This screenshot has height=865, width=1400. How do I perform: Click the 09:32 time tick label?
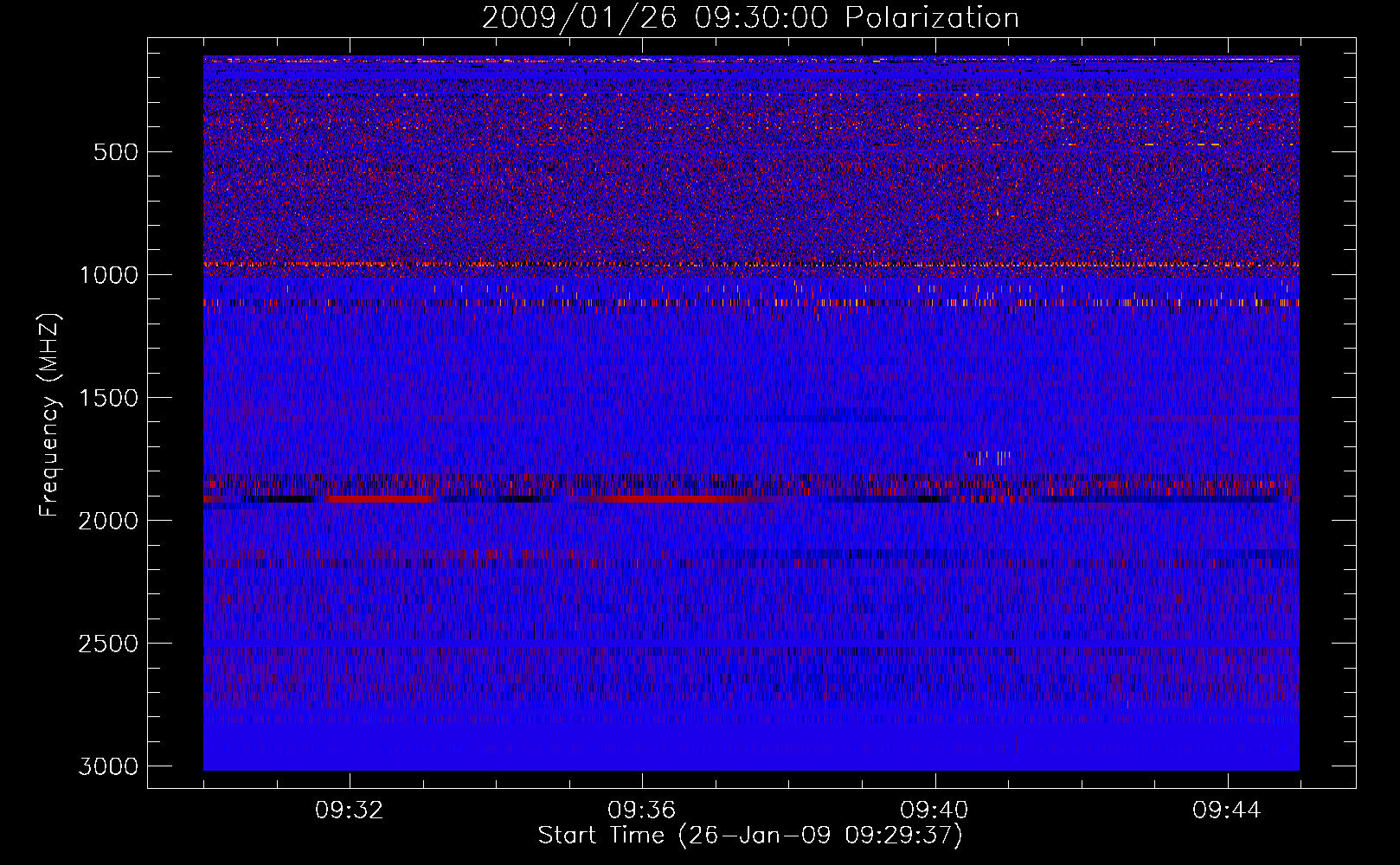point(350,811)
